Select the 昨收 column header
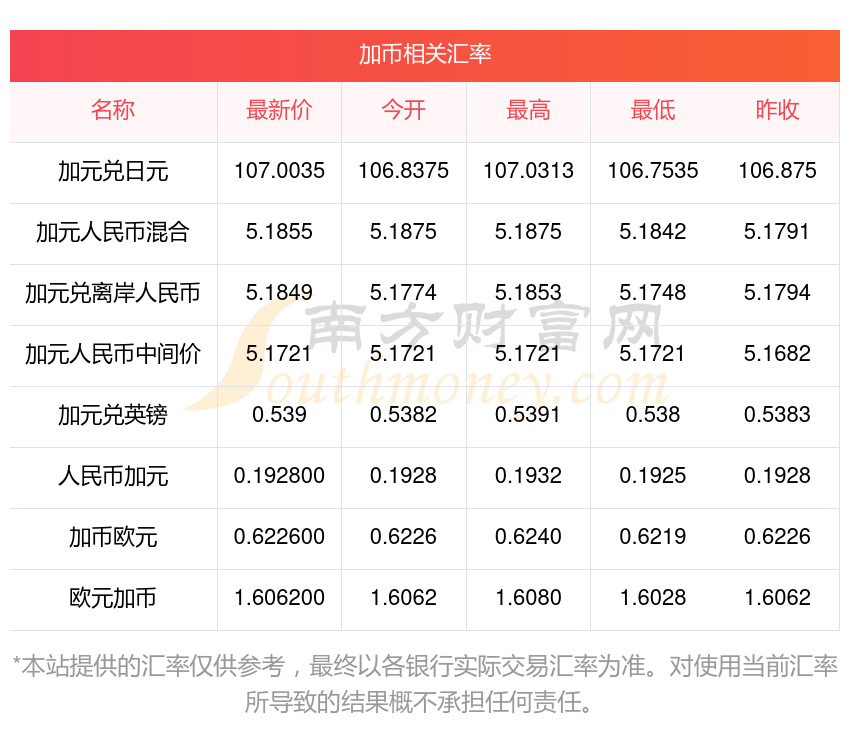This screenshot has width=850, height=733. pyautogui.click(x=777, y=110)
